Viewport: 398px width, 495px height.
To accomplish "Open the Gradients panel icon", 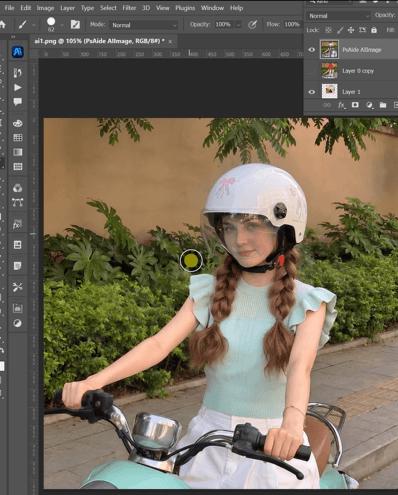I will pyautogui.click(x=17, y=152).
